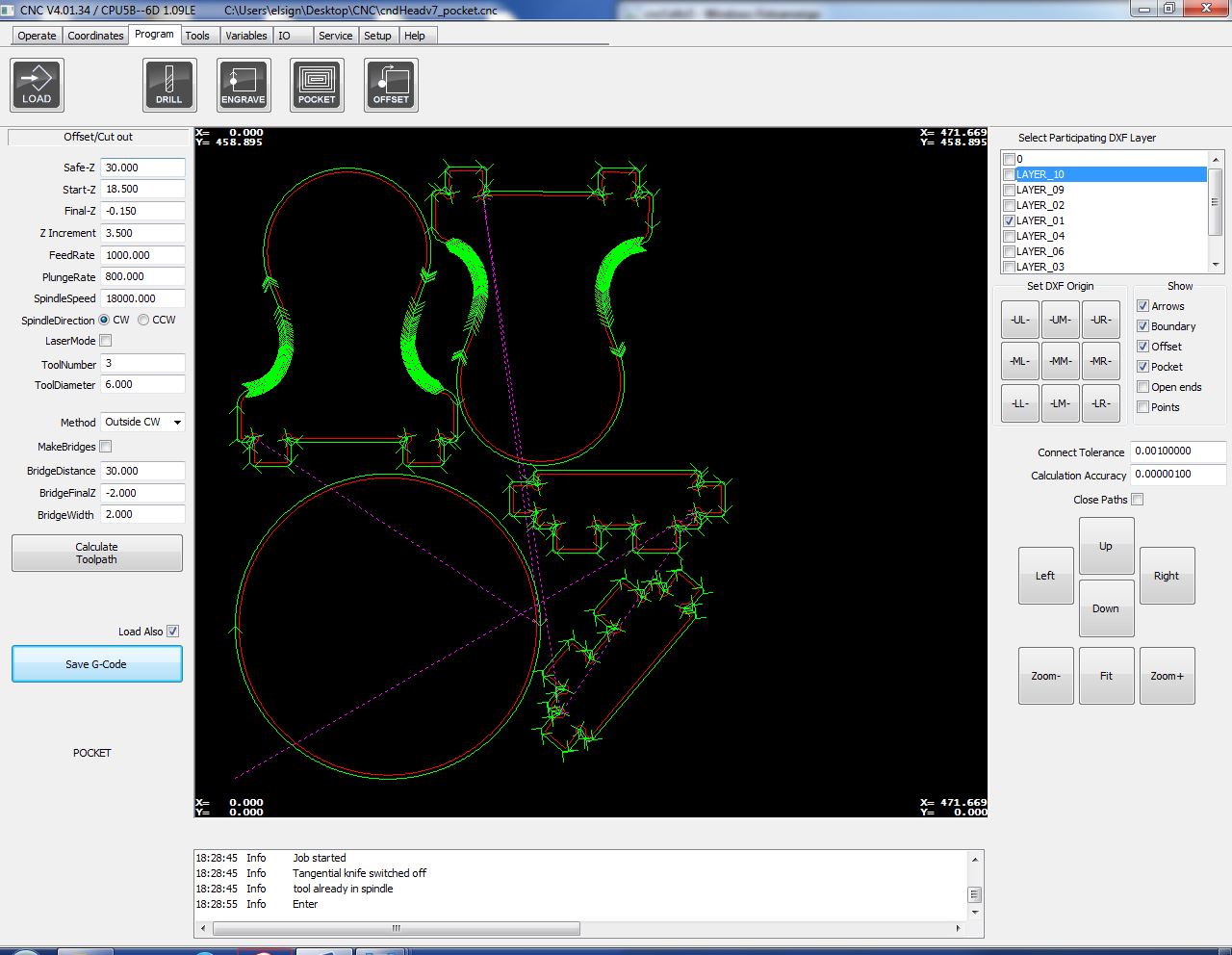The width and height of the screenshot is (1232, 955).
Task: Open the POCKET operation icon
Action: tap(317, 85)
